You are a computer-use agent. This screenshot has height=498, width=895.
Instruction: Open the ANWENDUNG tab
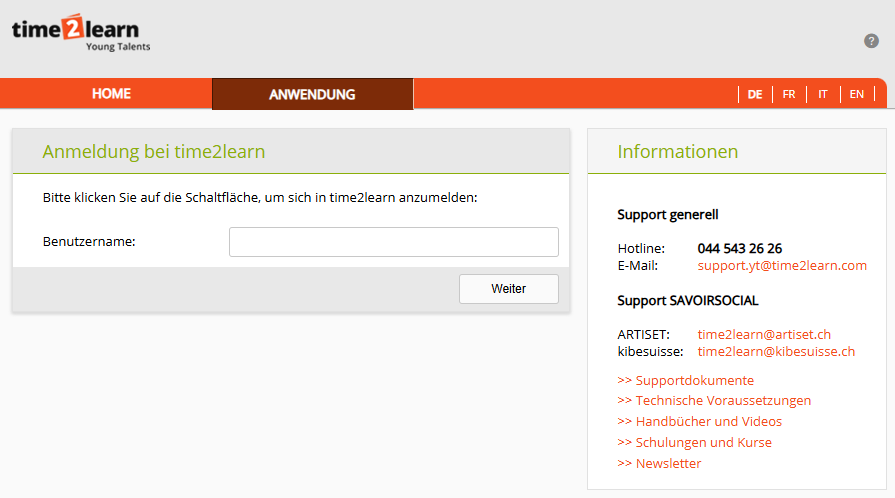click(312, 94)
